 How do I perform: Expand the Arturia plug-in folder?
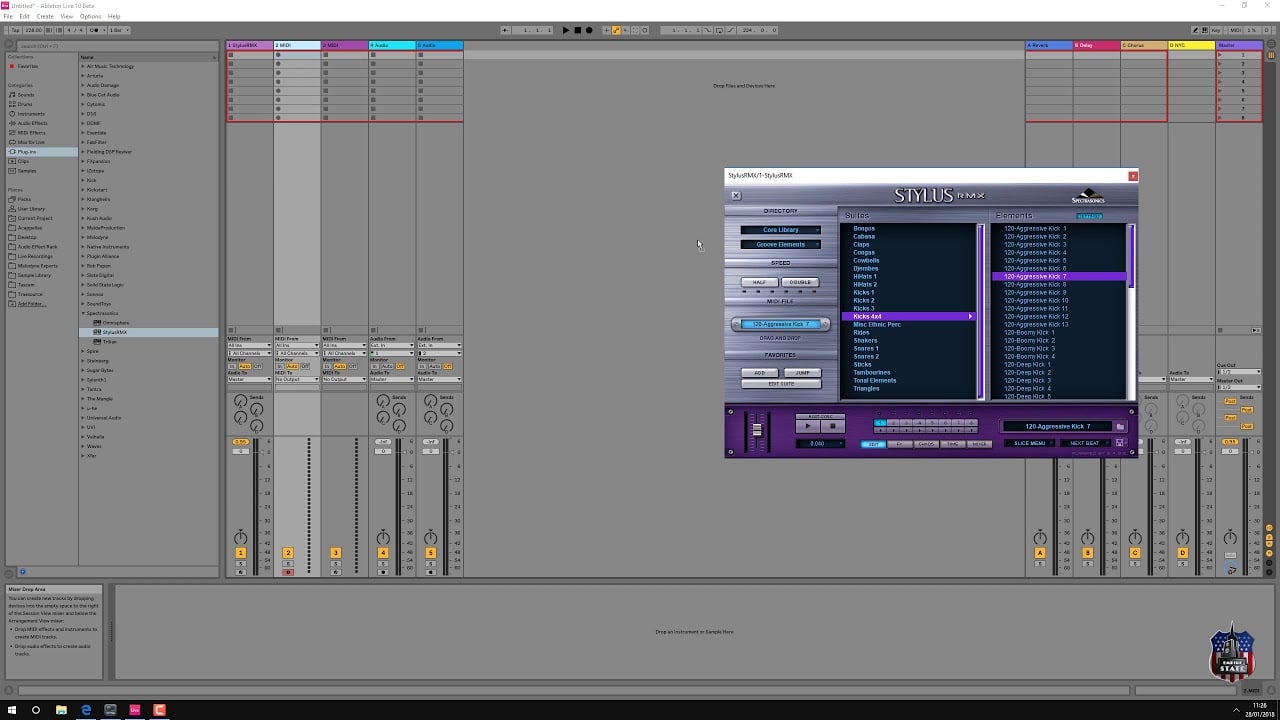(x=83, y=76)
